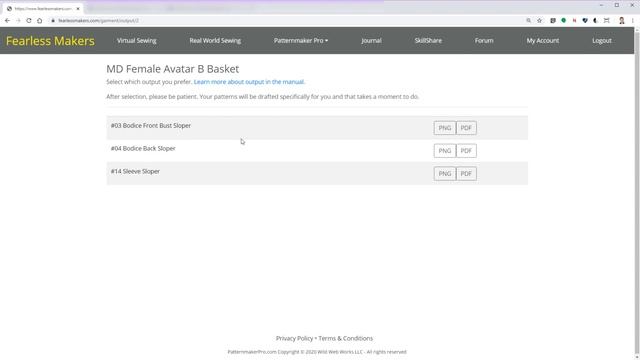Close the Fearless Makers browser tab
640x360 pixels.
pyautogui.click(x=78, y=9)
